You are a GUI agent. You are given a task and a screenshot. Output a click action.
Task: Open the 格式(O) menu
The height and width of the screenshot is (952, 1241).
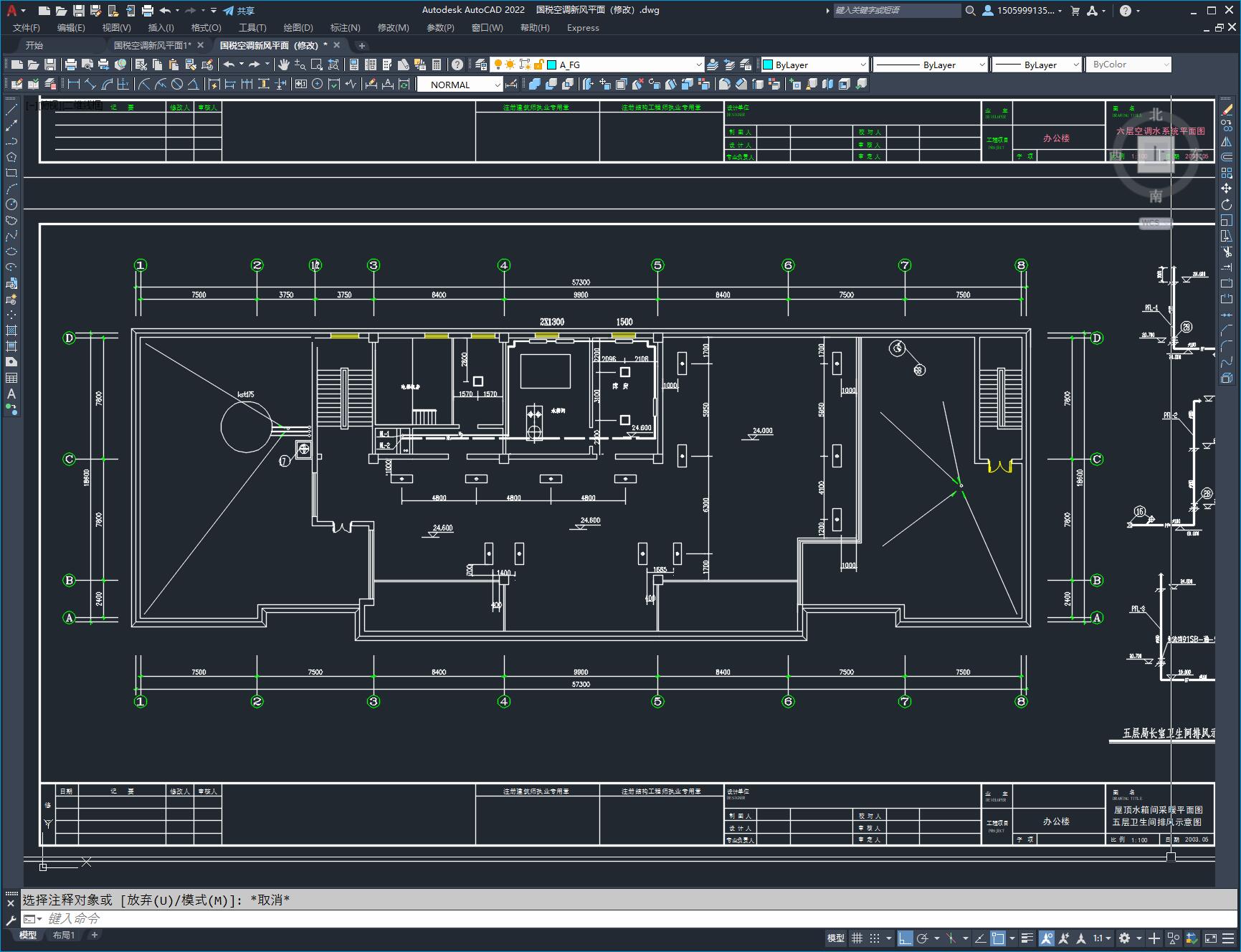[206, 28]
